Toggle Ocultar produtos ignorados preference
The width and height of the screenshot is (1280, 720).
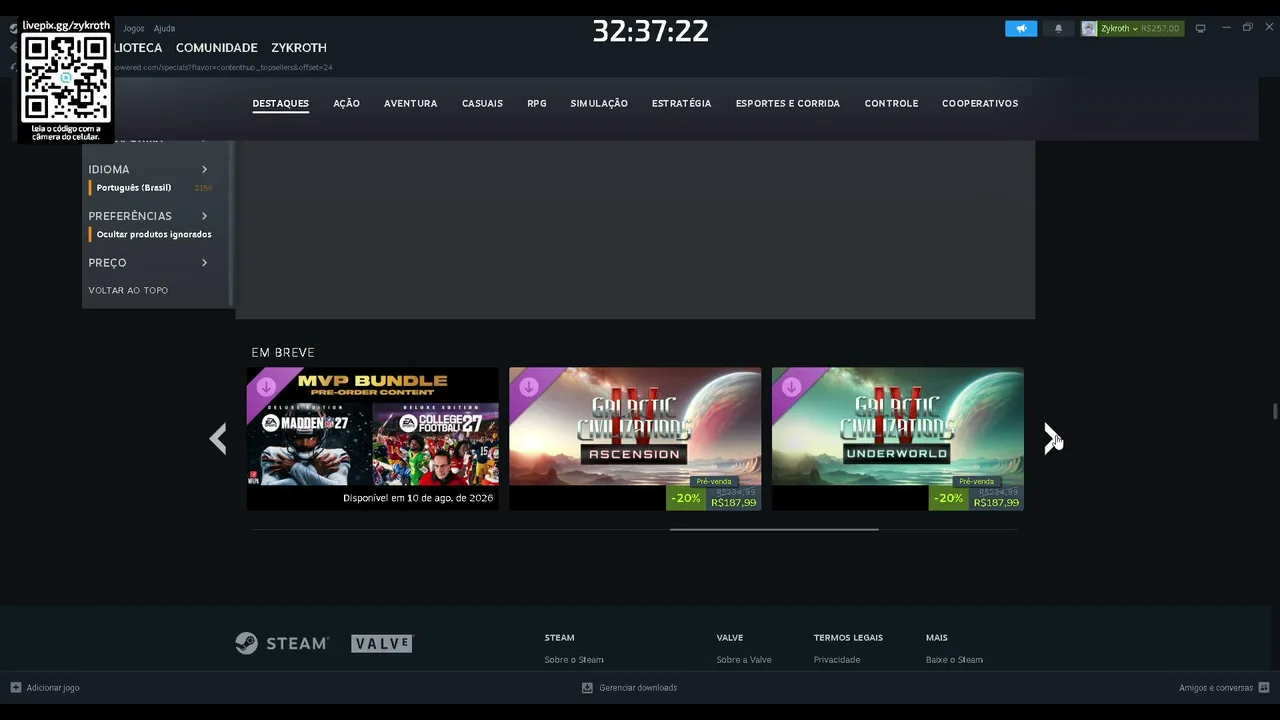pyautogui.click(x=153, y=235)
